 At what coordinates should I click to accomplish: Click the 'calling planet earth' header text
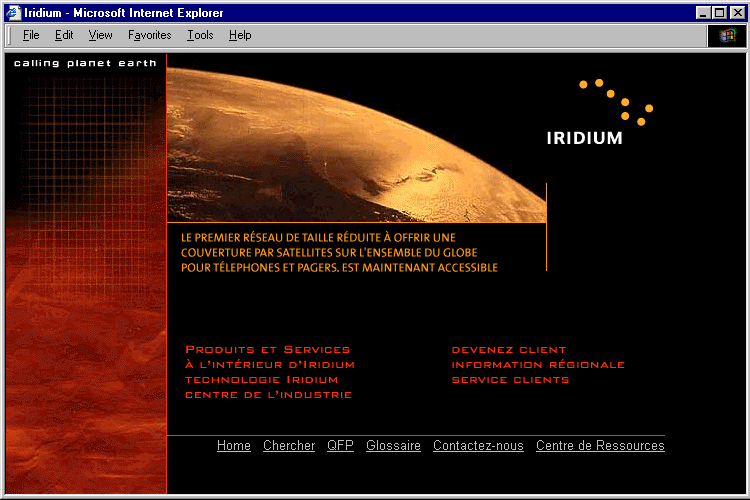(85, 63)
